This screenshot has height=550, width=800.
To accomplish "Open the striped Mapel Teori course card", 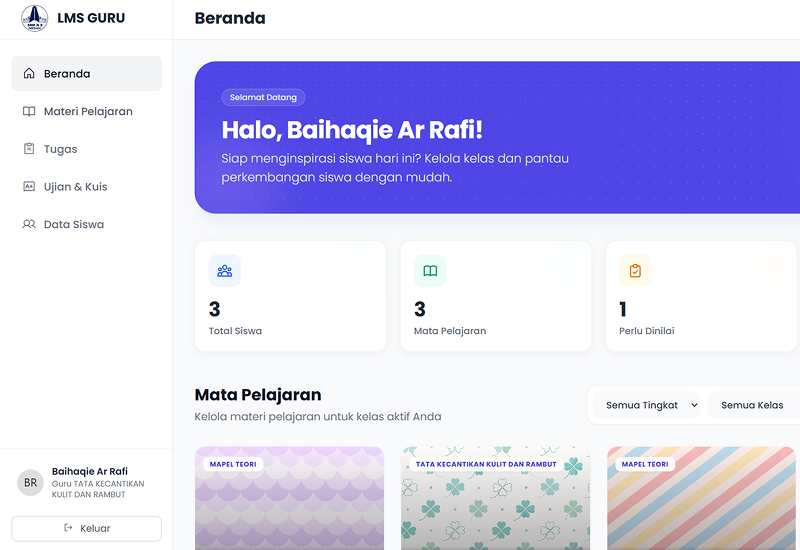I will pyautogui.click(x=701, y=498).
